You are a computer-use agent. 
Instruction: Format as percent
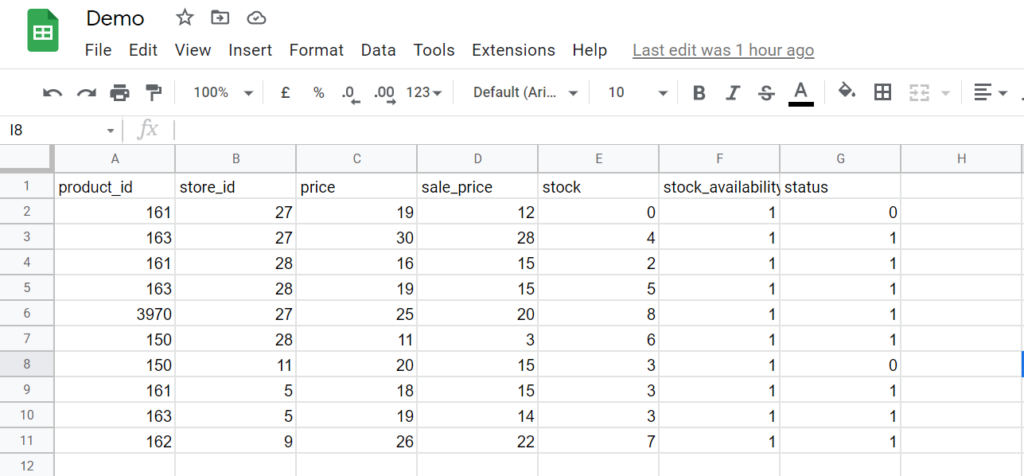pos(318,93)
